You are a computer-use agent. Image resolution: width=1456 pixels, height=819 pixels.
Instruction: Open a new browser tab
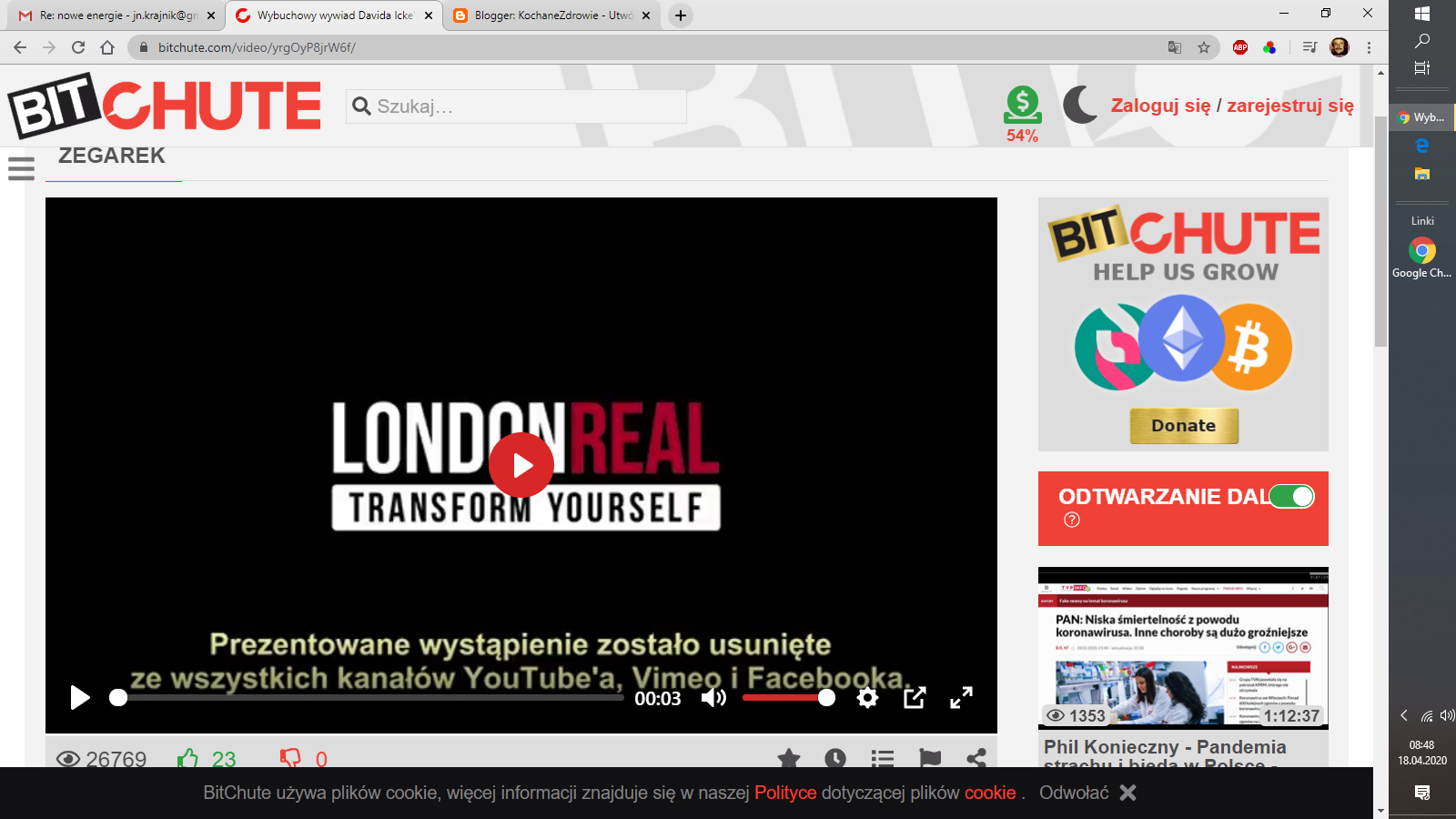[680, 15]
